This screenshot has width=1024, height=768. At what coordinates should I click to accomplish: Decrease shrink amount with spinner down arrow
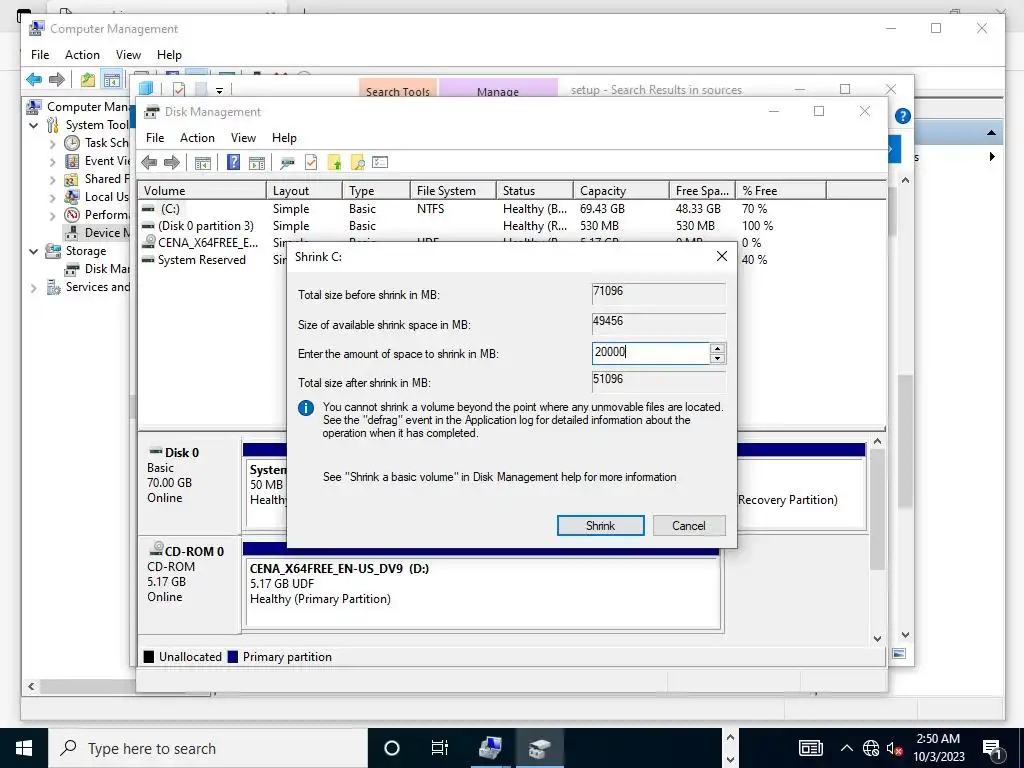(717, 359)
